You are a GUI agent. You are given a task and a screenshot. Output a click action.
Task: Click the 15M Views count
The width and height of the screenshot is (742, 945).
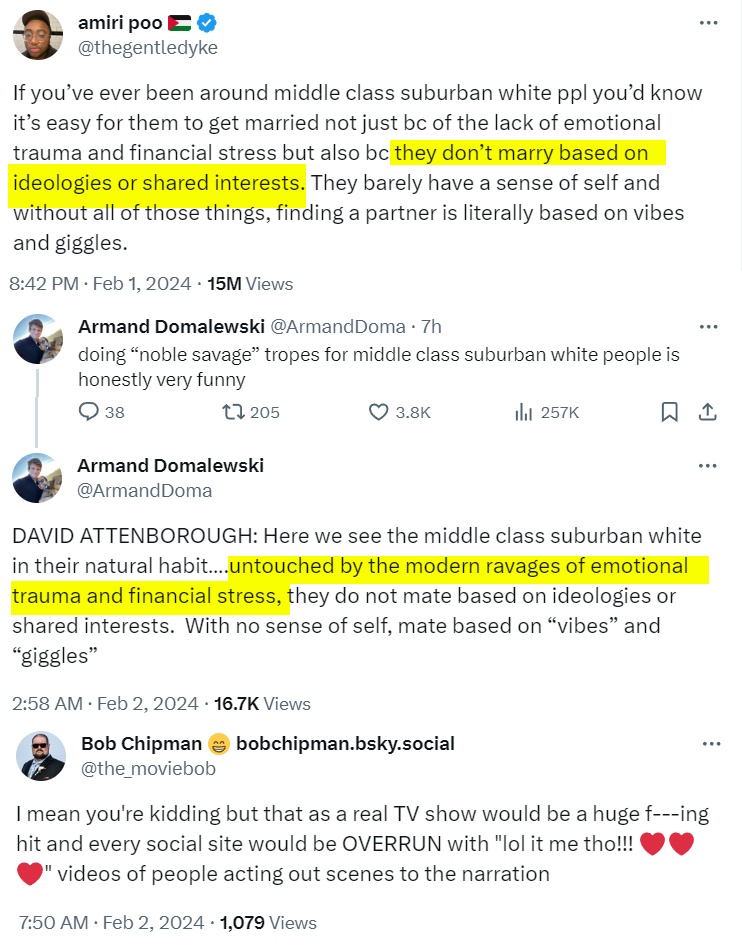coord(249,284)
